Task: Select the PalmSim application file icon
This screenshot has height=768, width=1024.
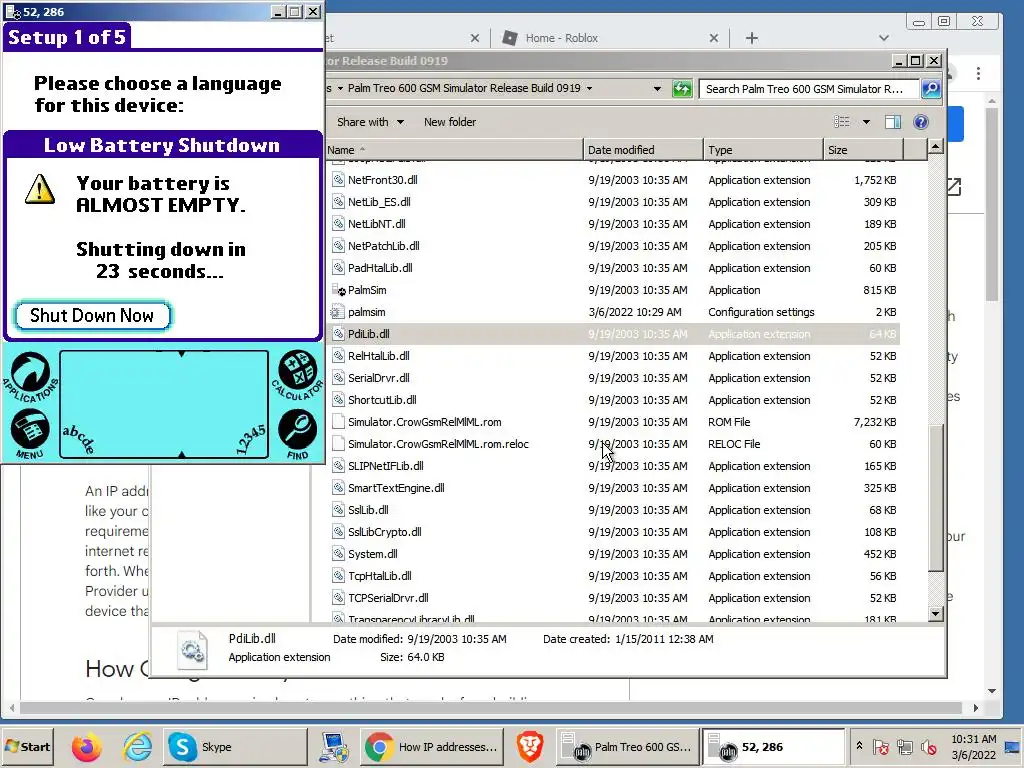Action: tap(338, 290)
